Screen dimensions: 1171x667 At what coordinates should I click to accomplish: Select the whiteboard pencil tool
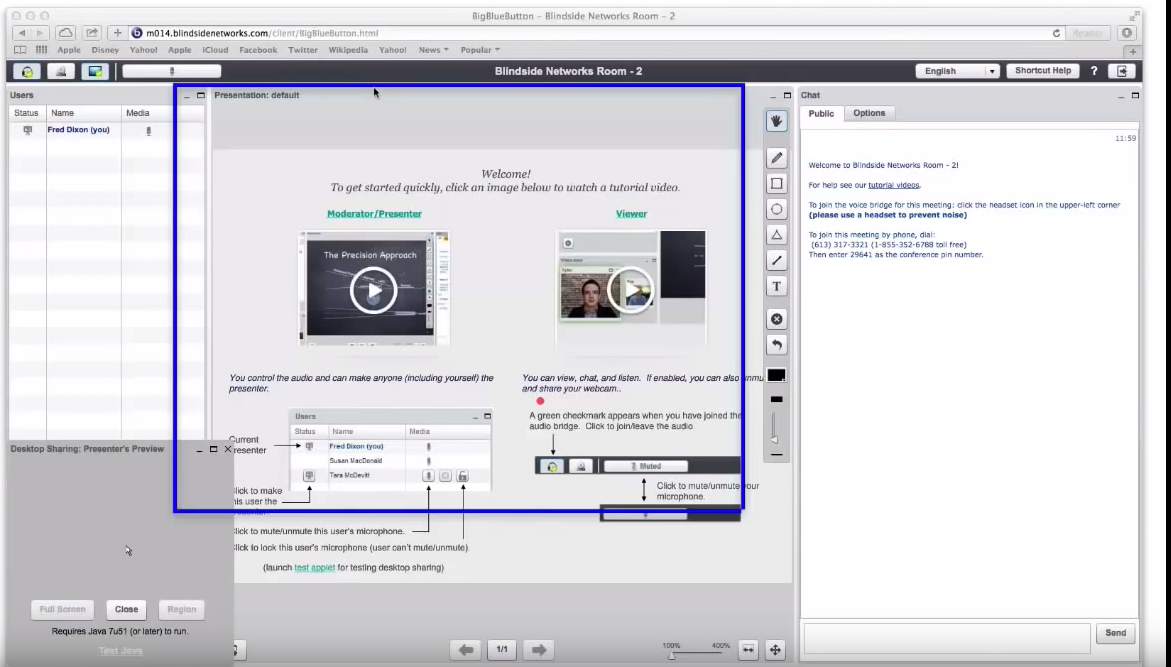coord(777,158)
